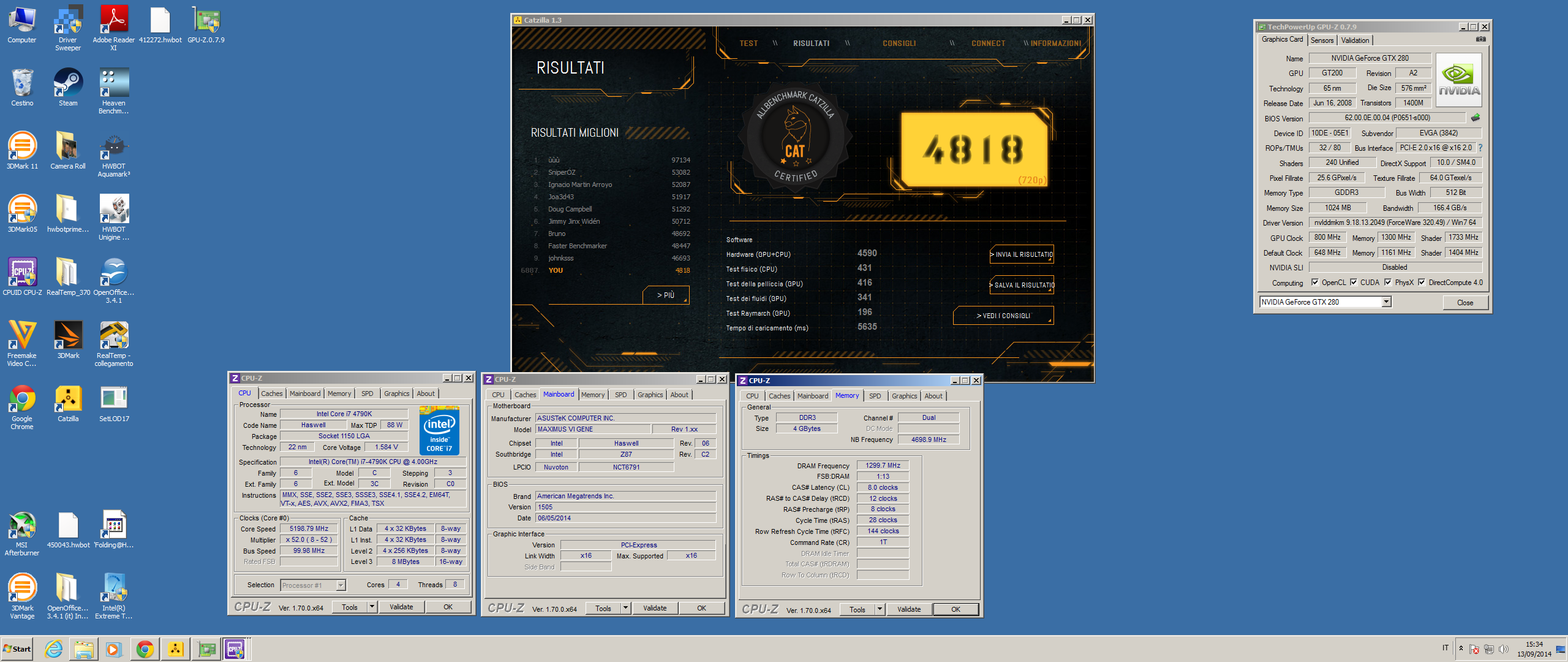This screenshot has height=662, width=1568.
Task: Click SALVA IL RISULTATO button
Action: (x=1022, y=285)
